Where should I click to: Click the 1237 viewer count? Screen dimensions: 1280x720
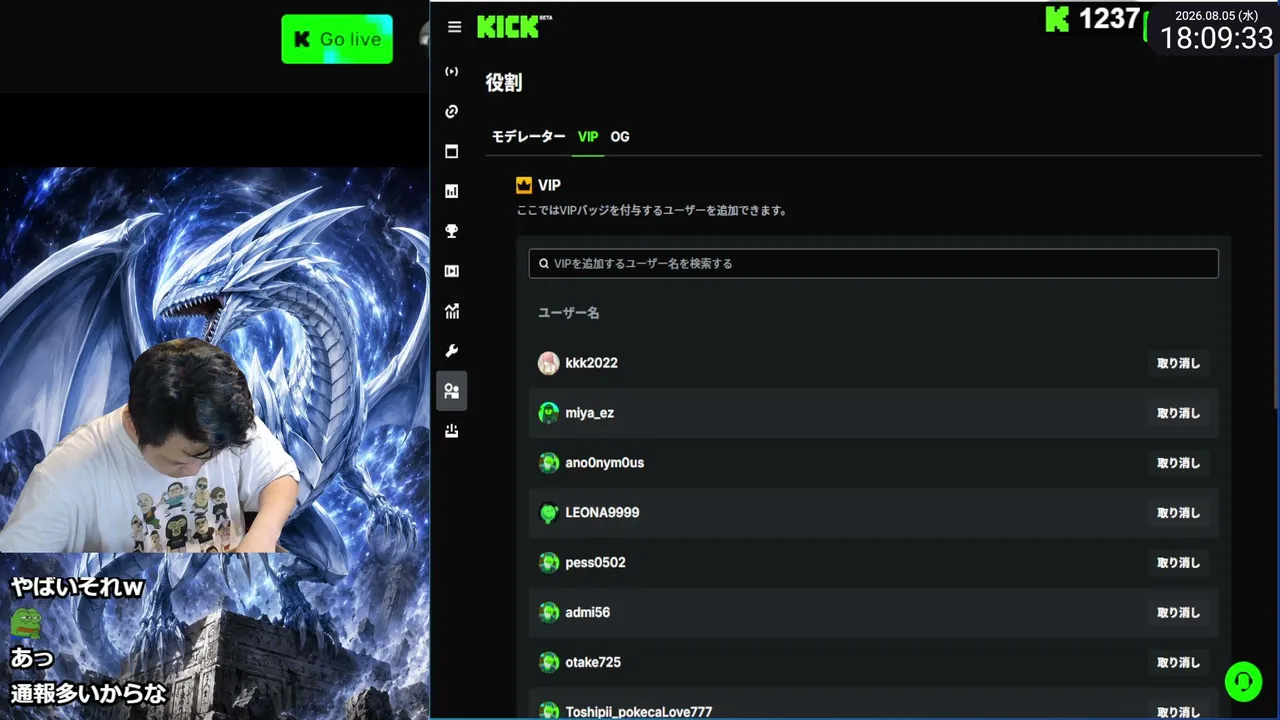(1109, 19)
